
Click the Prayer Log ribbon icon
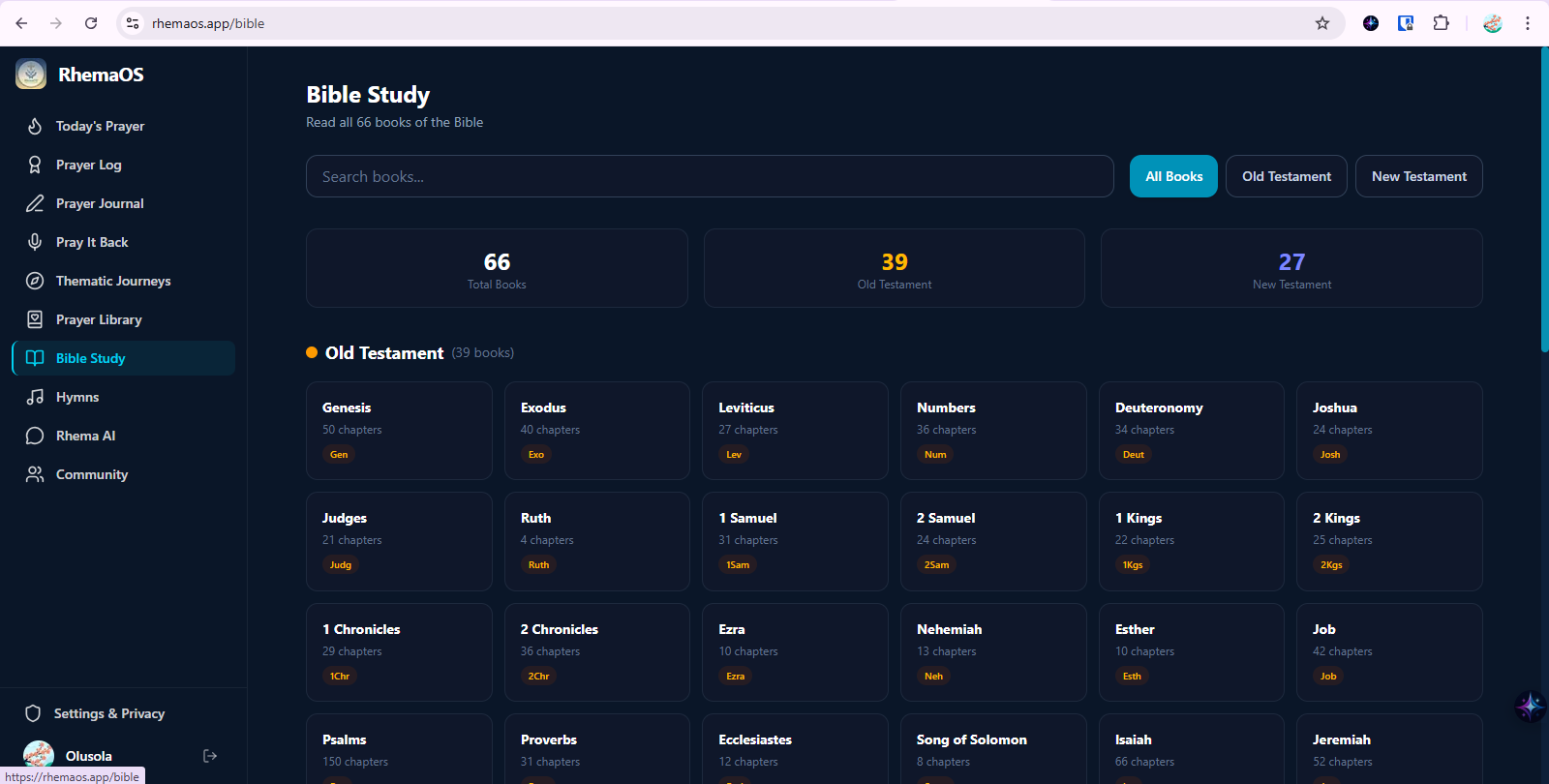pyautogui.click(x=35, y=165)
